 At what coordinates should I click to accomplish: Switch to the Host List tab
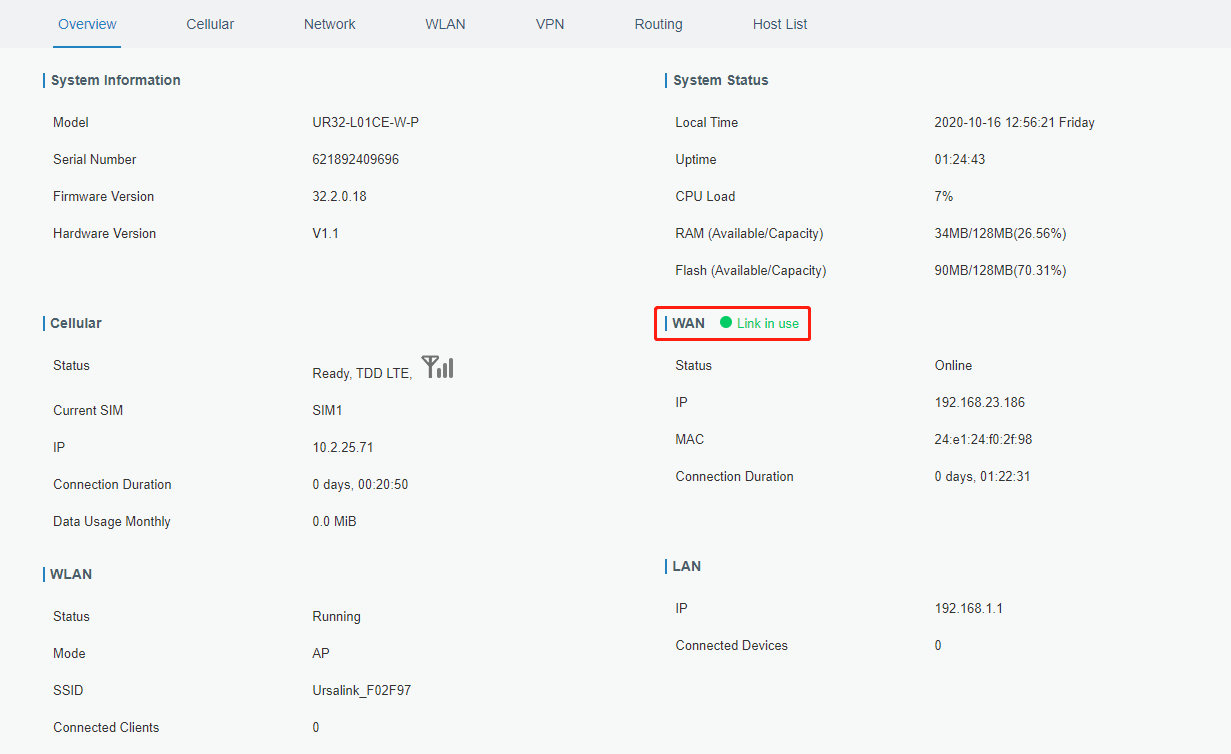click(780, 24)
